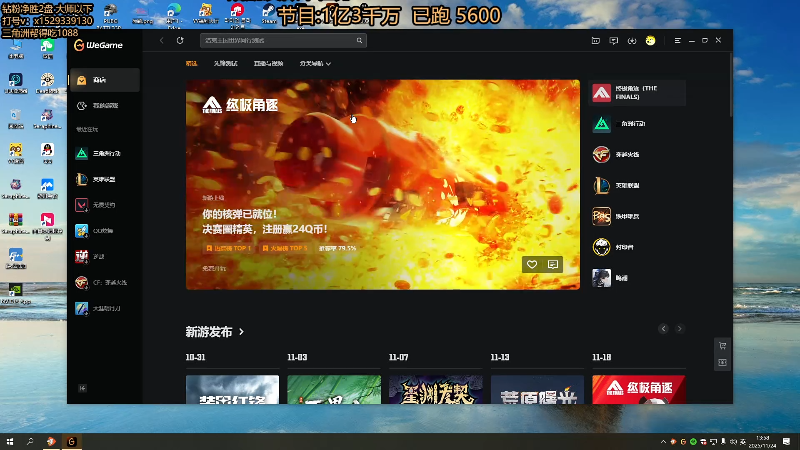Screen dimensions: 800x450
Task: Open the 11-13 new game thumbnail
Action: (537, 390)
